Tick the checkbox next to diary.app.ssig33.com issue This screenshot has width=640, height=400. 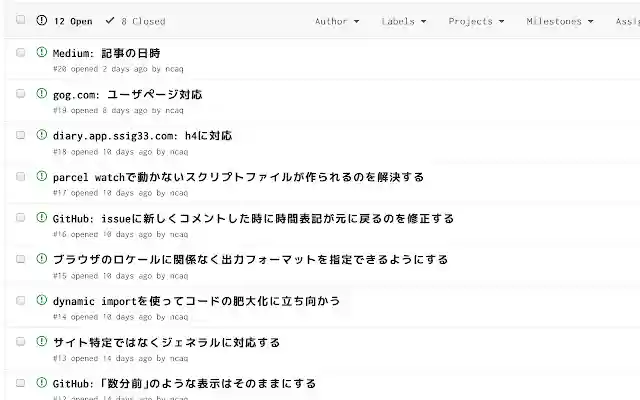tap(20, 135)
